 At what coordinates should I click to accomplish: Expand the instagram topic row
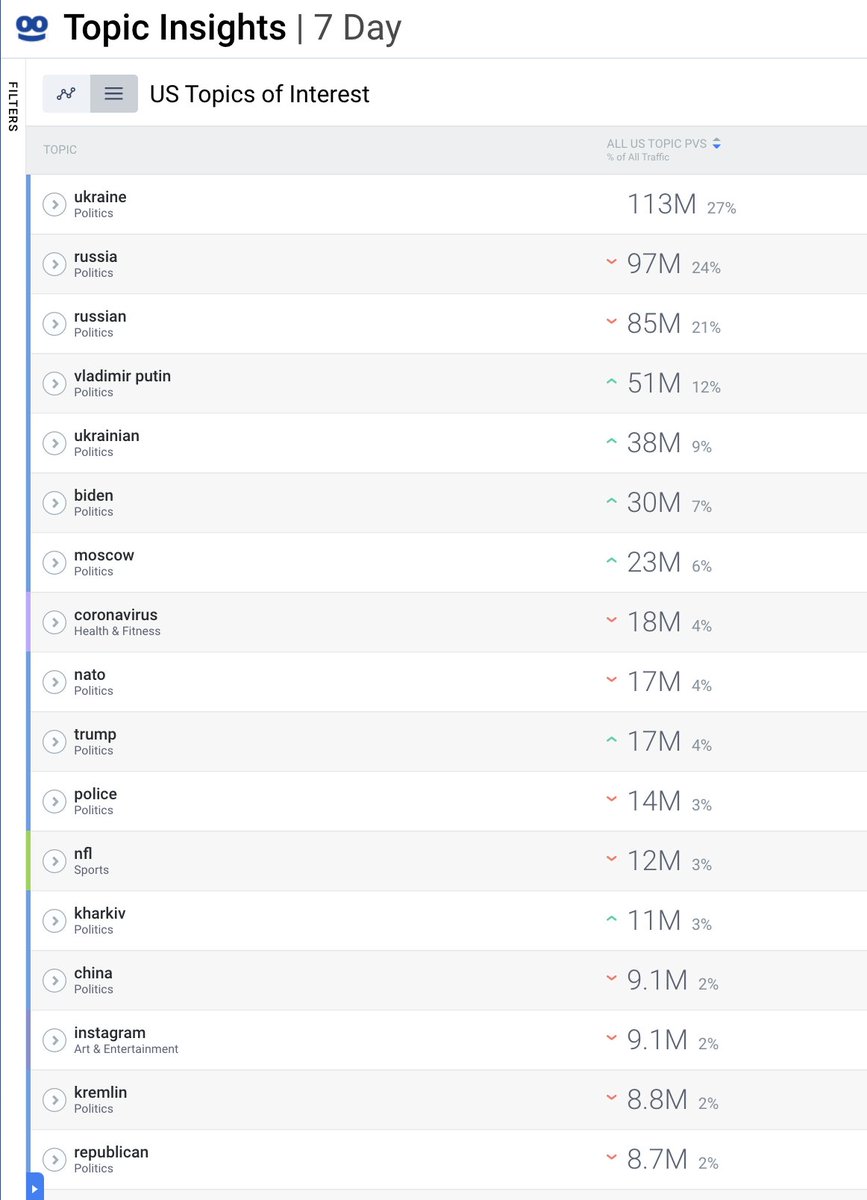pyautogui.click(x=54, y=1040)
